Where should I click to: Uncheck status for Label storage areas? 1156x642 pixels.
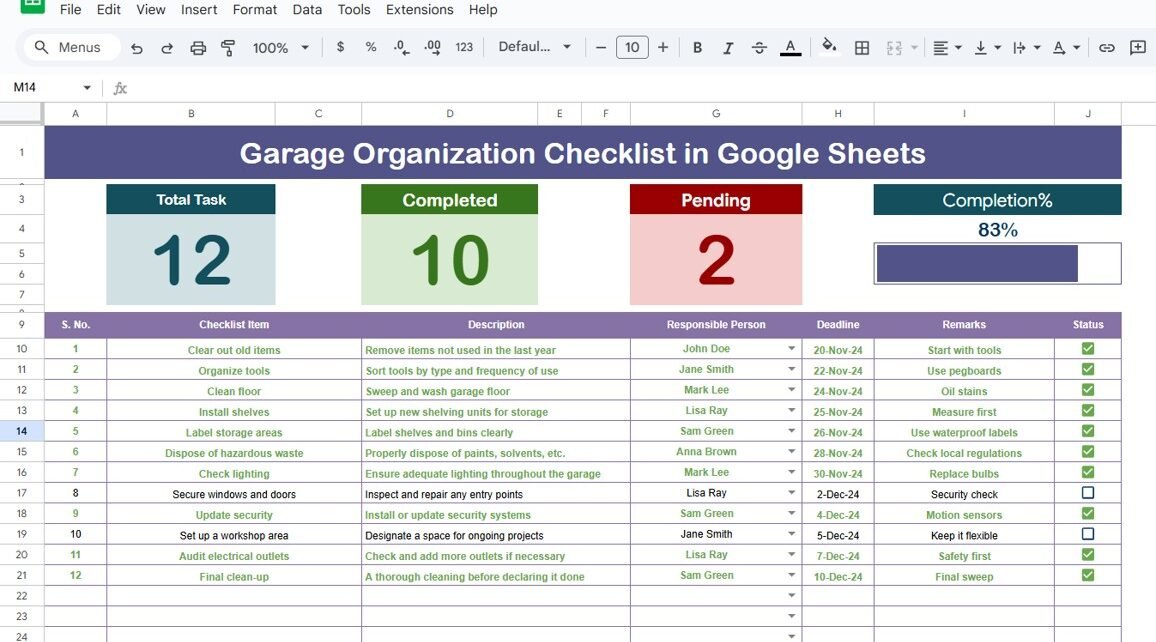(x=1087, y=431)
